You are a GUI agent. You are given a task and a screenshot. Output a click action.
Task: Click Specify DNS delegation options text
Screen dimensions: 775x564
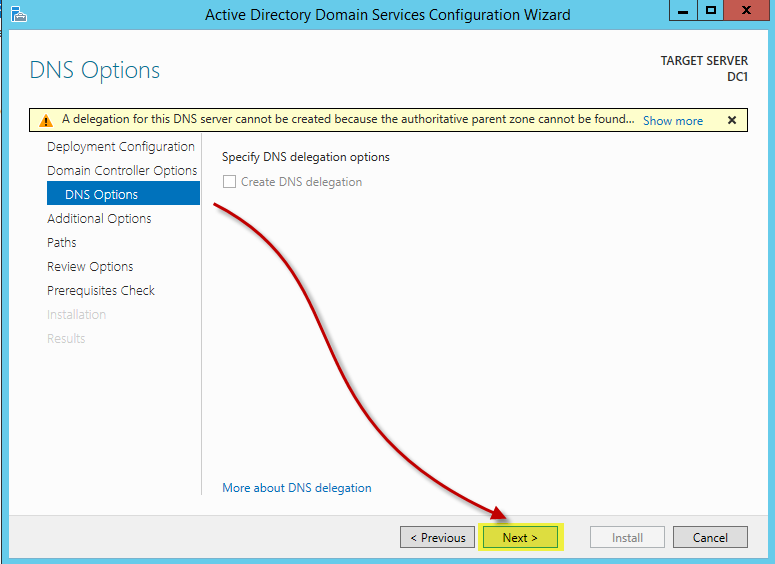pos(305,157)
